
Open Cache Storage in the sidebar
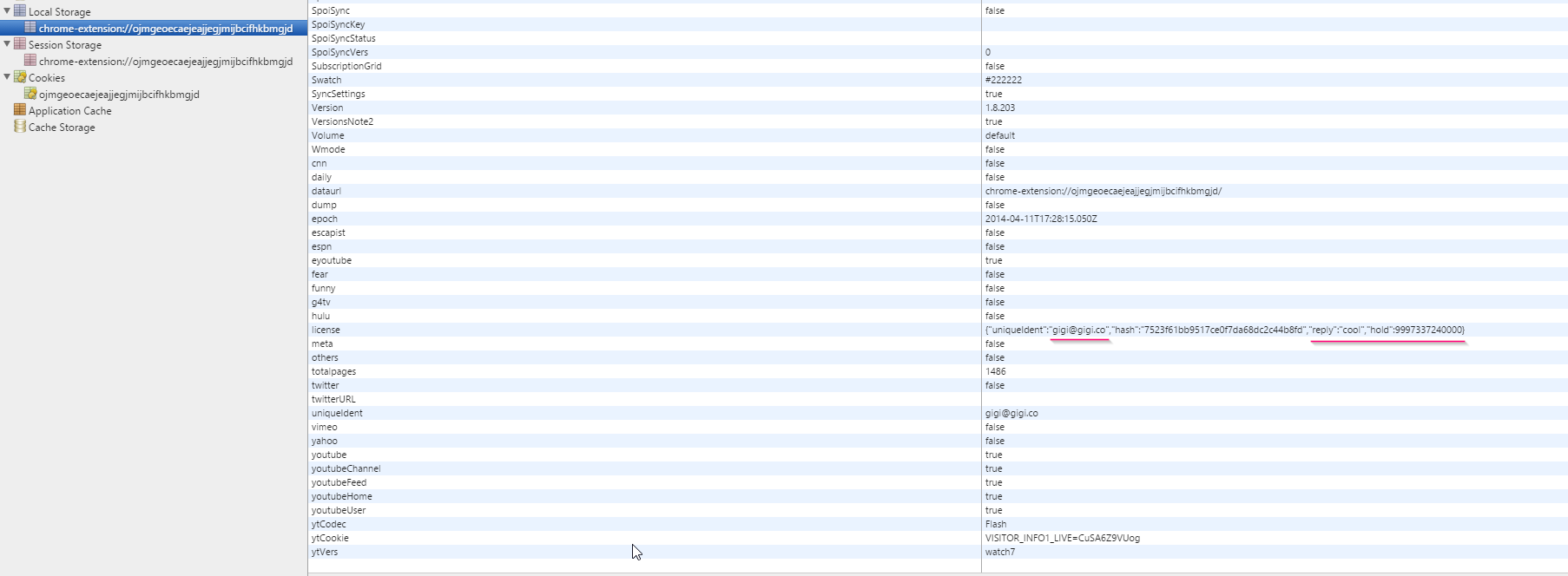coord(62,128)
